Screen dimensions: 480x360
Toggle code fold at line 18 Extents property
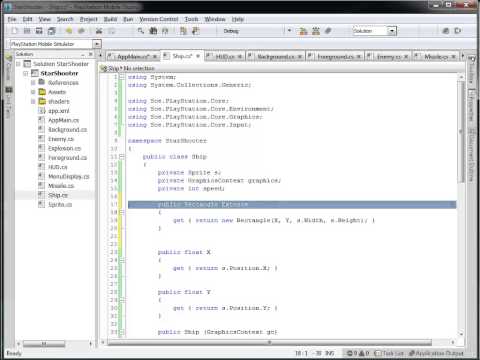click(x=122, y=212)
